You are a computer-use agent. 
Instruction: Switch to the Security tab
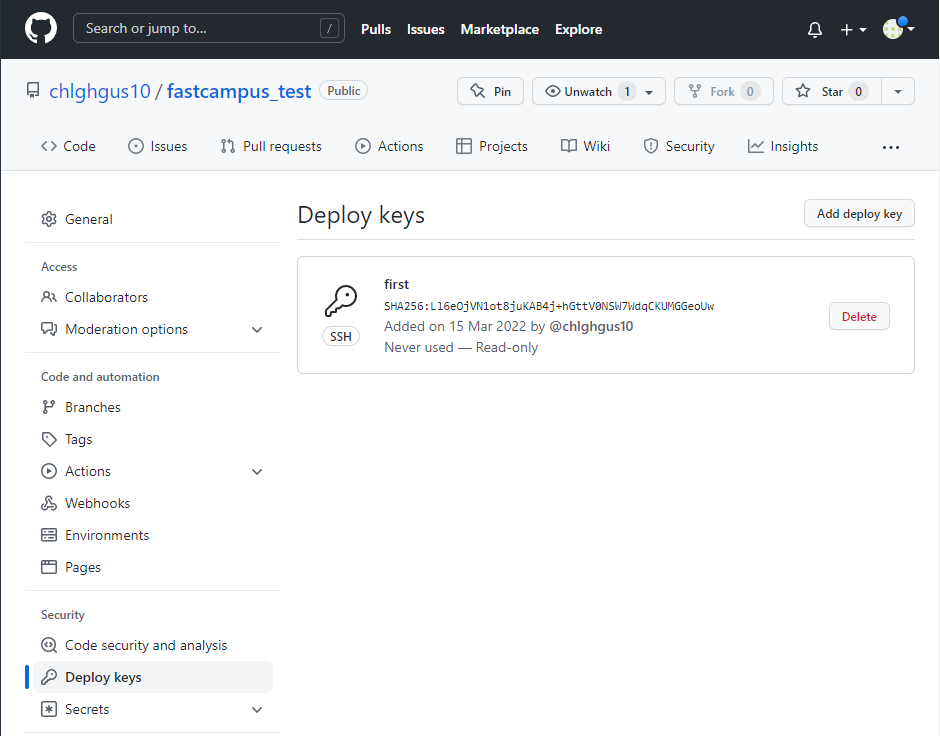point(679,146)
